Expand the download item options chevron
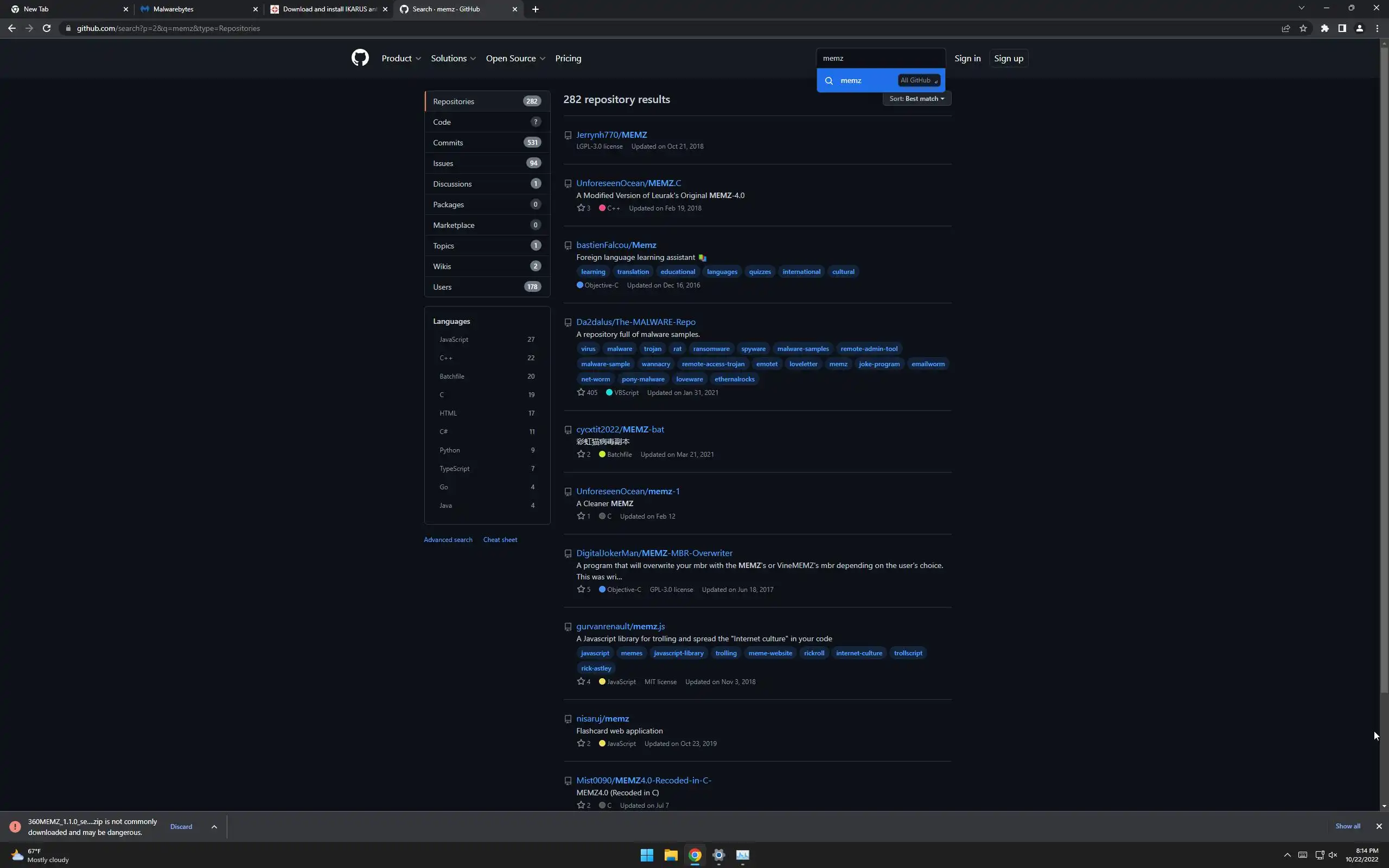The image size is (1389, 868). tap(214, 827)
